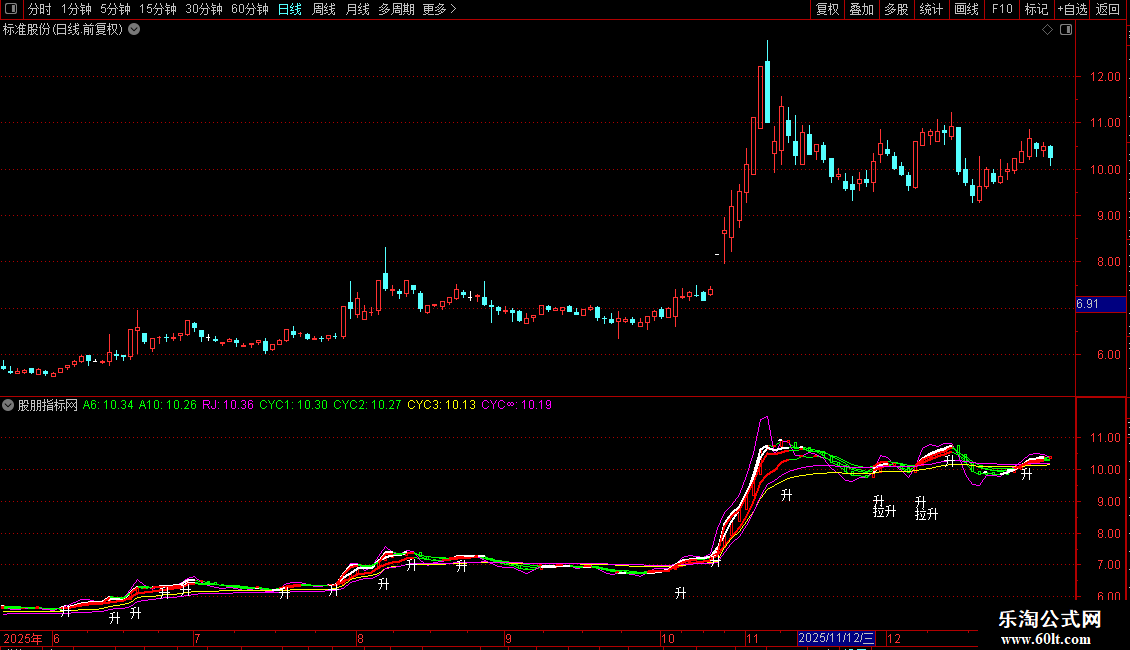The image size is (1130, 650).
Task: Add stock via +自选 button
Action: 1072,9
